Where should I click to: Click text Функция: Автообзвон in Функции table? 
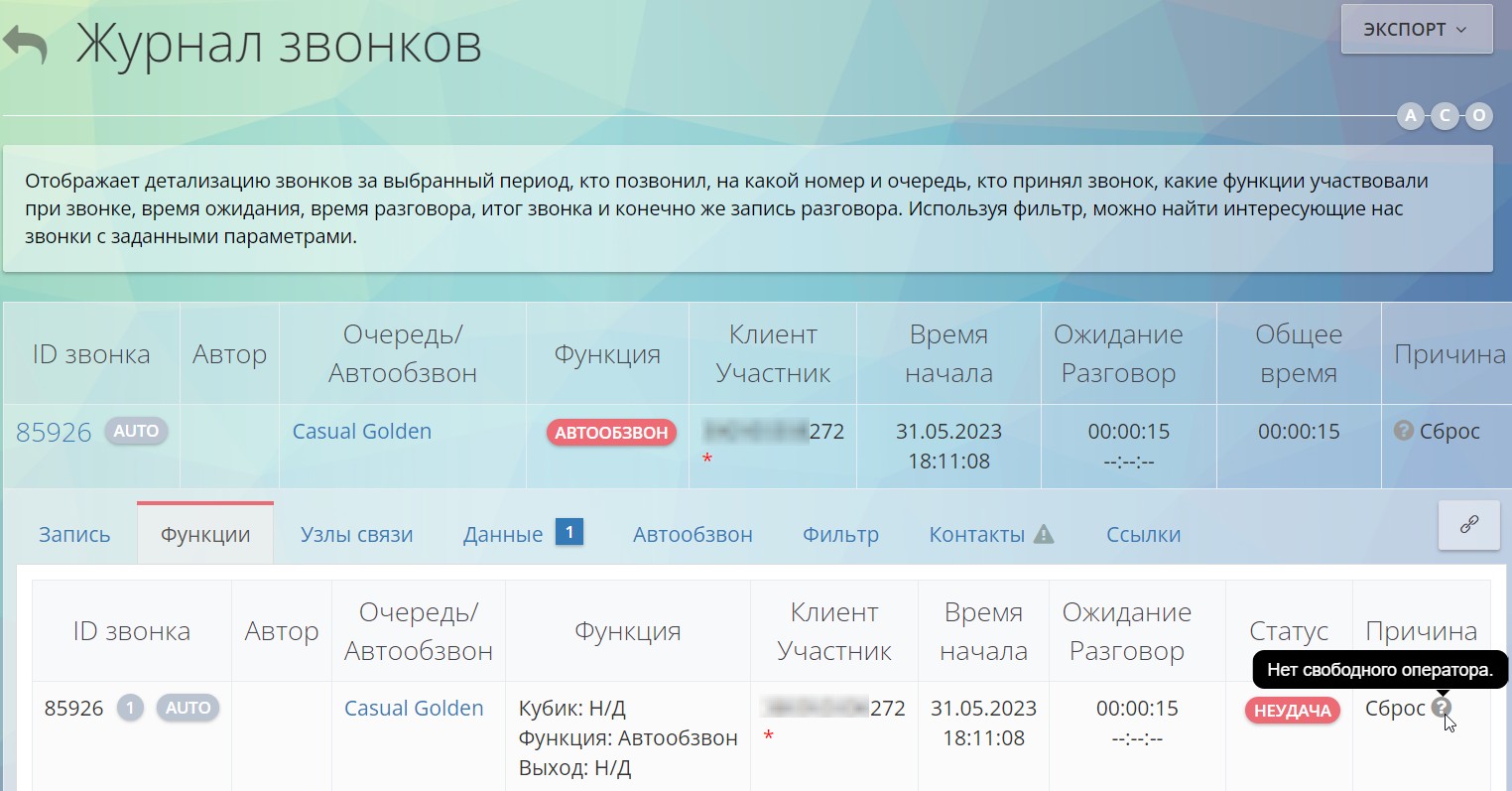click(x=628, y=738)
